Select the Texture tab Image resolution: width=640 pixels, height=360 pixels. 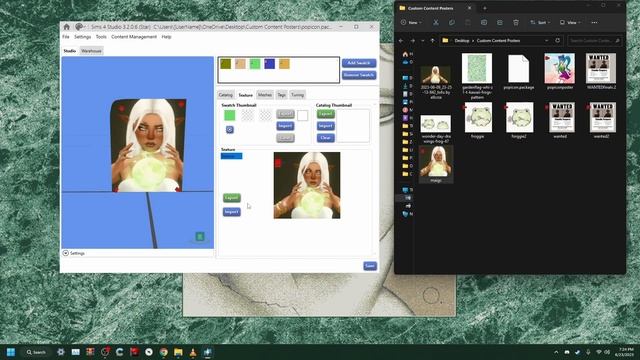click(245, 95)
